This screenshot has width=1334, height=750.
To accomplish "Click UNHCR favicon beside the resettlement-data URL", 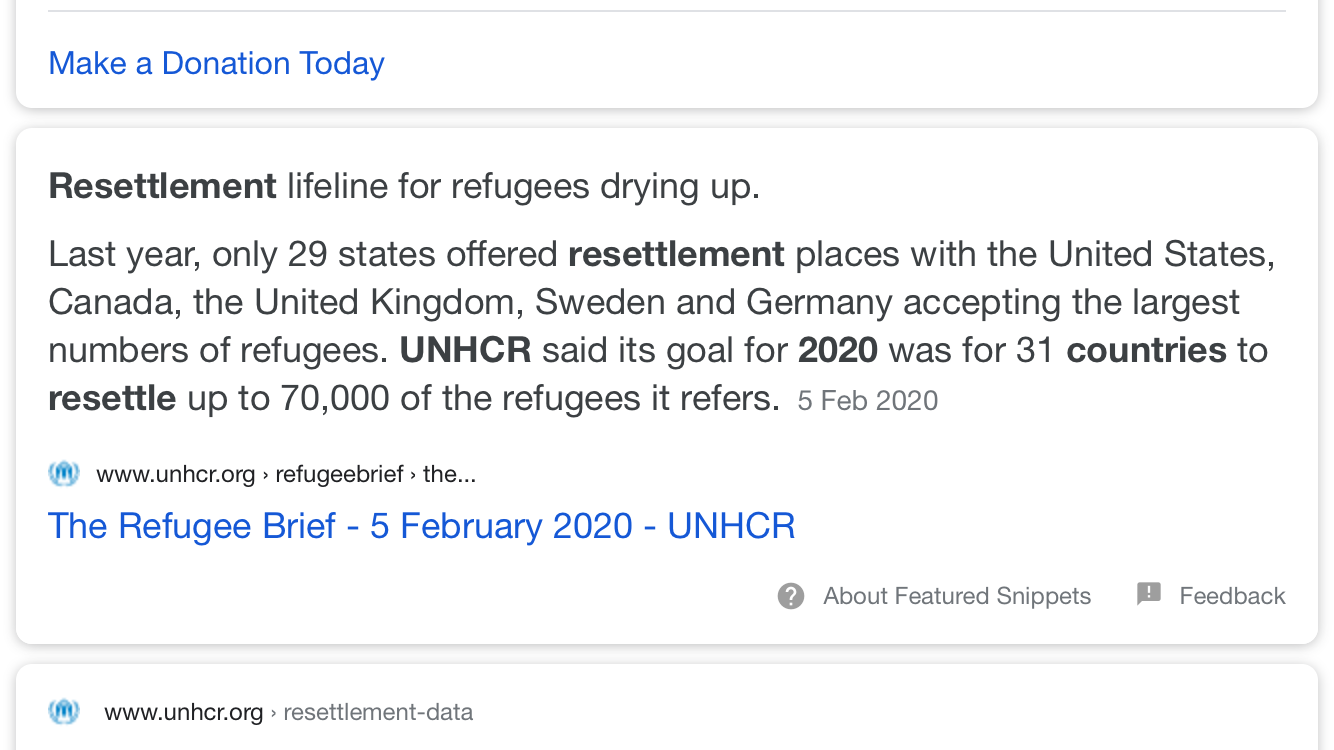I will (64, 712).
